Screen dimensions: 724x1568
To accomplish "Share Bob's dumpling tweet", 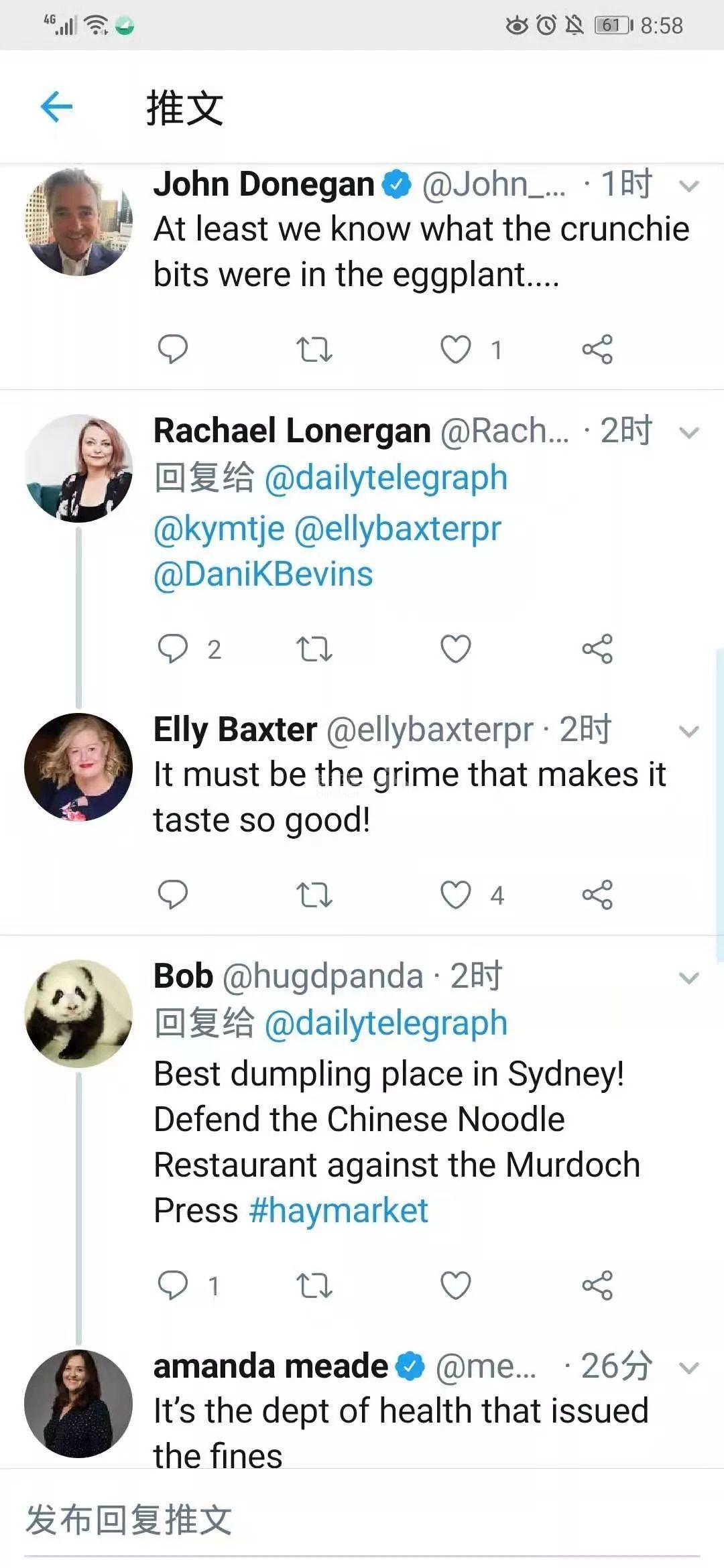I will click(x=597, y=1285).
